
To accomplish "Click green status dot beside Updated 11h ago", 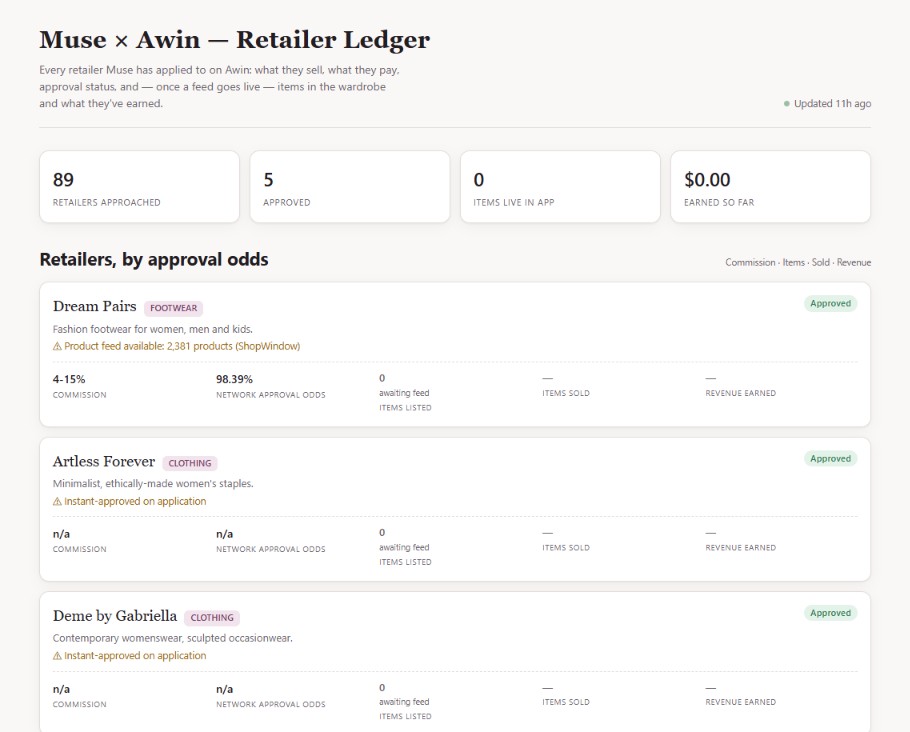I will (786, 104).
